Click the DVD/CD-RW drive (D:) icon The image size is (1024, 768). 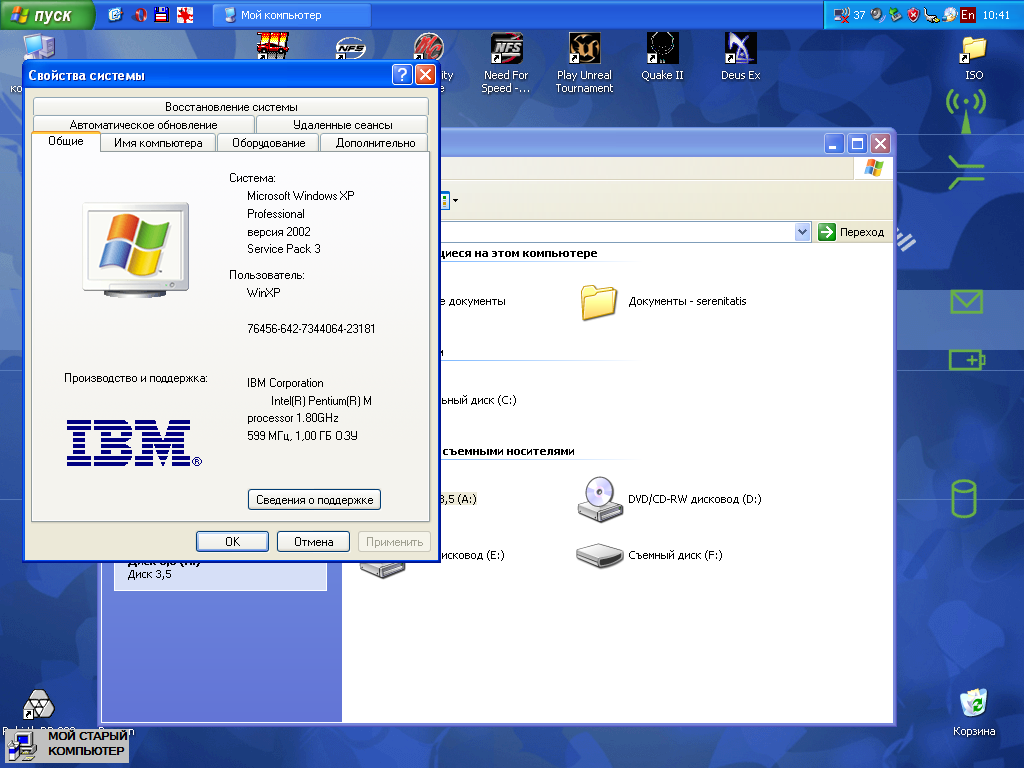600,499
